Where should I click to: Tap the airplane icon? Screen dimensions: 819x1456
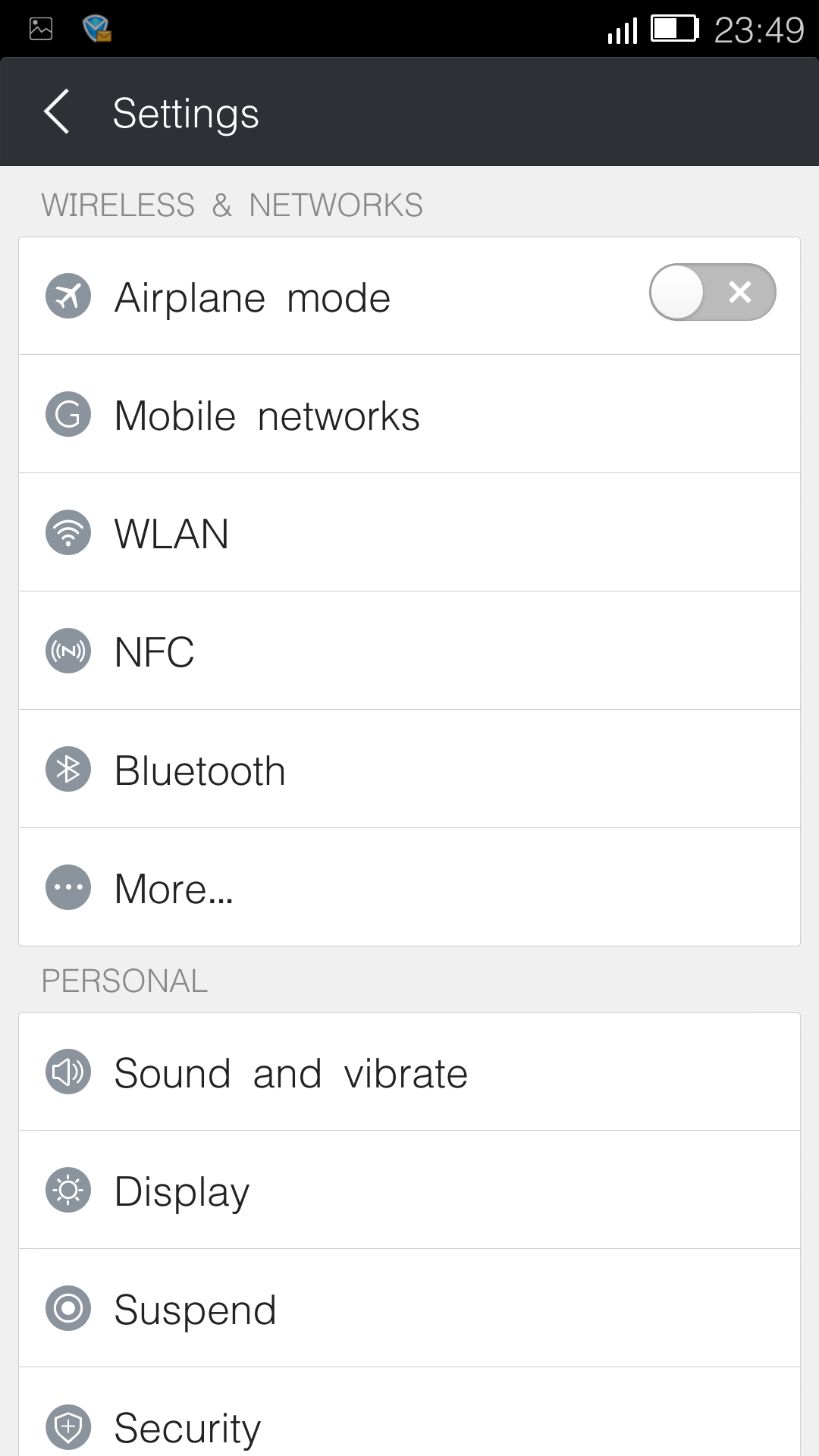(68, 296)
